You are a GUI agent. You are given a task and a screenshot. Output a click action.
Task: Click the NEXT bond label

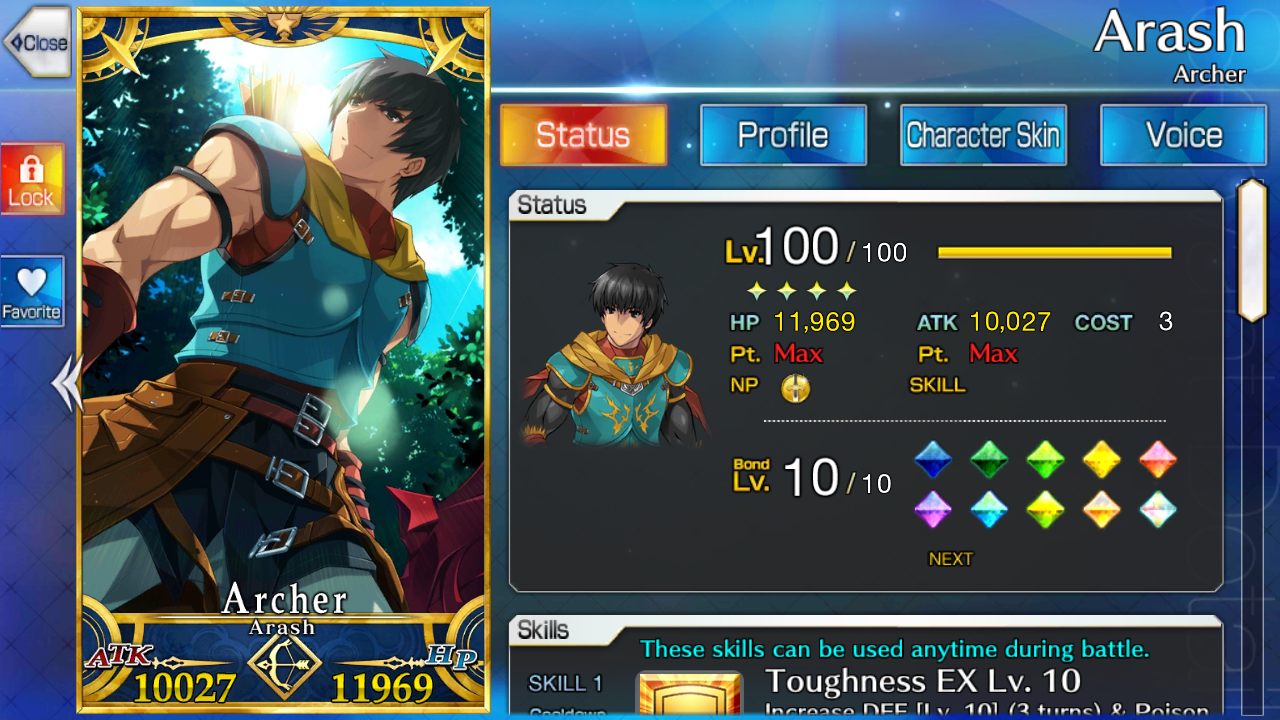(950, 560)
